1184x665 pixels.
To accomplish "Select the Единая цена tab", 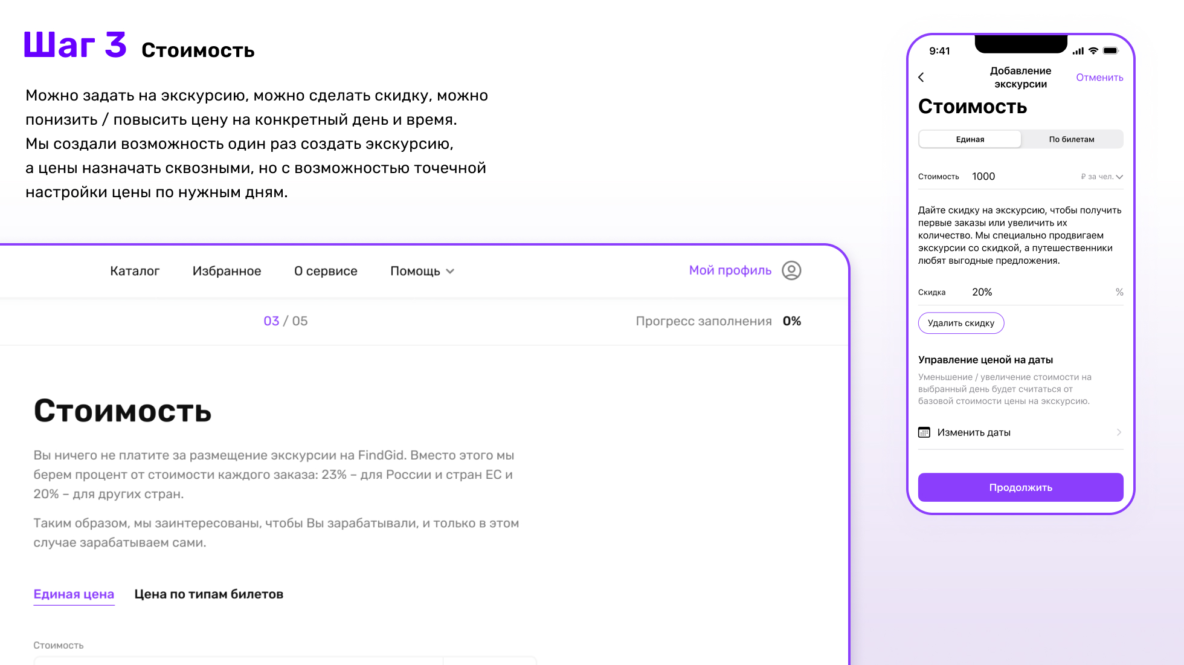I will pos(74,594).
